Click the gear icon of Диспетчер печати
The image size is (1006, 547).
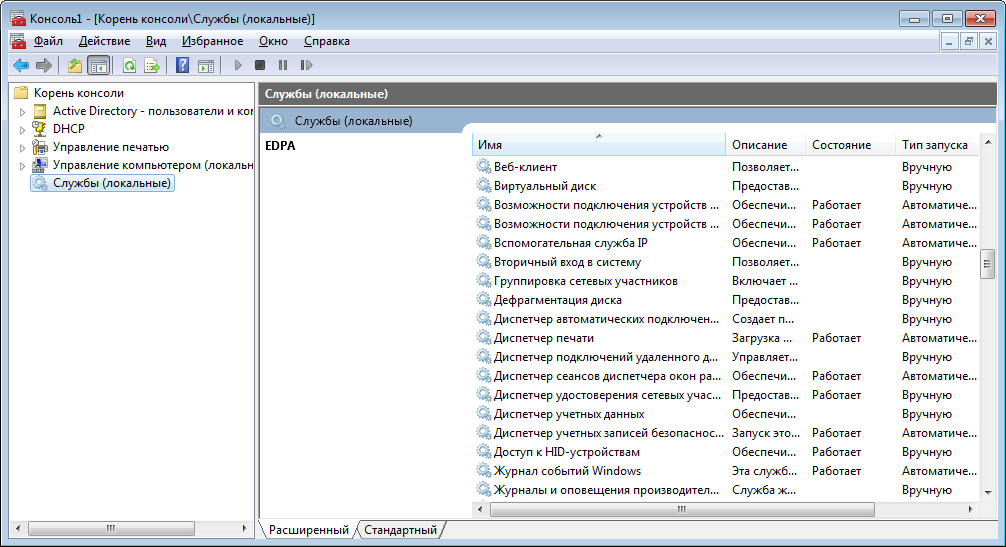coord(483,338)
